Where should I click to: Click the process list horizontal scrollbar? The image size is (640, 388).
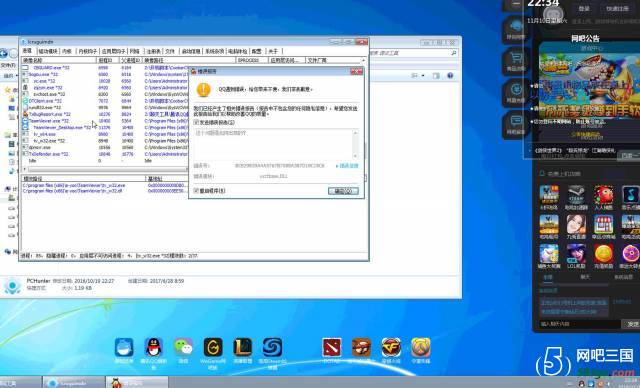pos(104,169)
